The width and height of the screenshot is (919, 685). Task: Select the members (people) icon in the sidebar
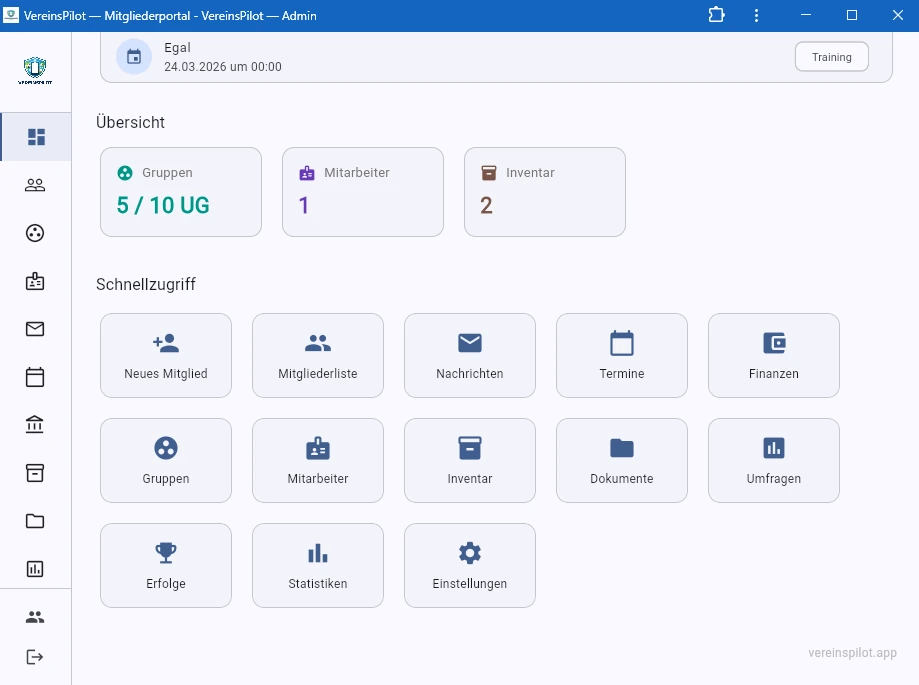(35, 184)
